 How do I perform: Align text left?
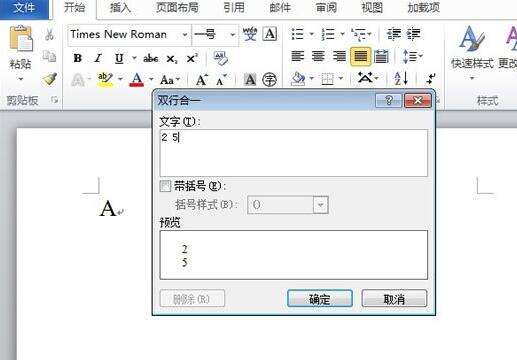(x=298, y=56)
